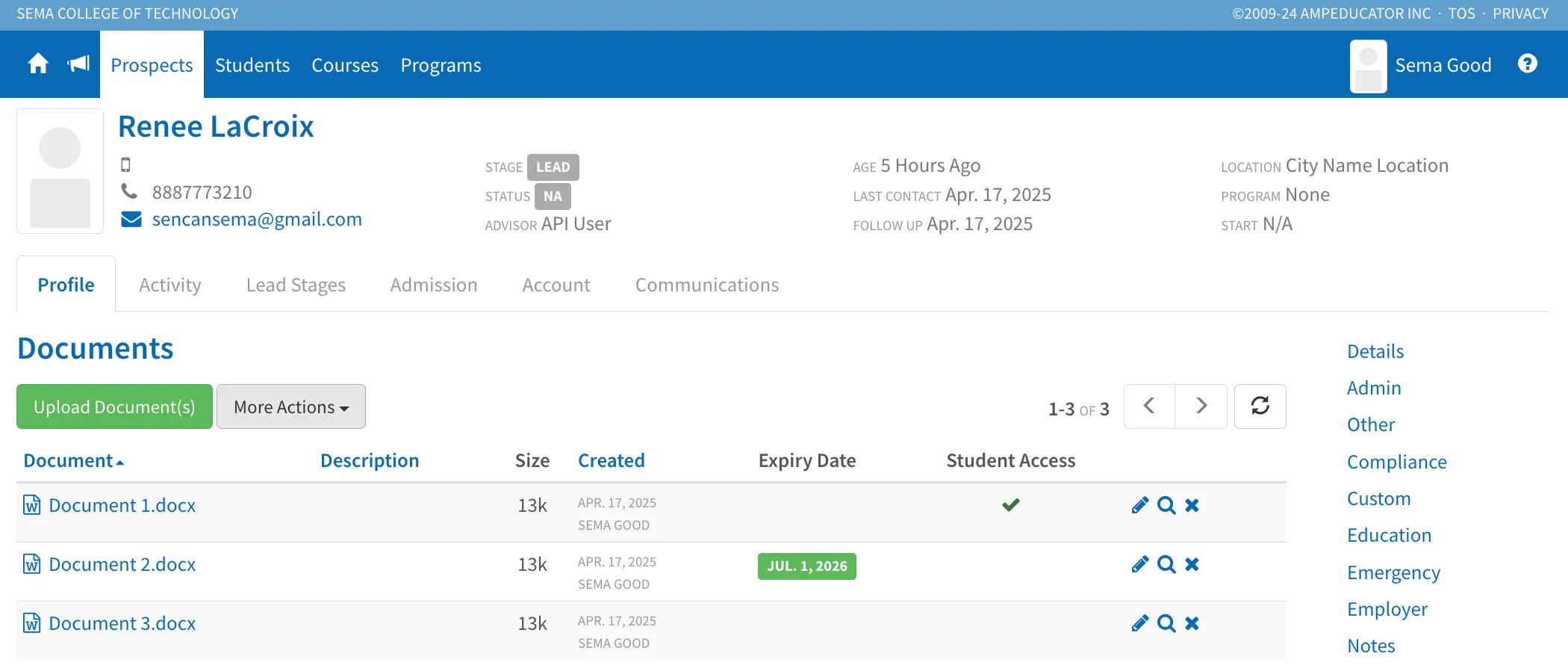Screen dimensions: 1568x671
Task: Sort by Created column header
Action: tap(612, 461)
